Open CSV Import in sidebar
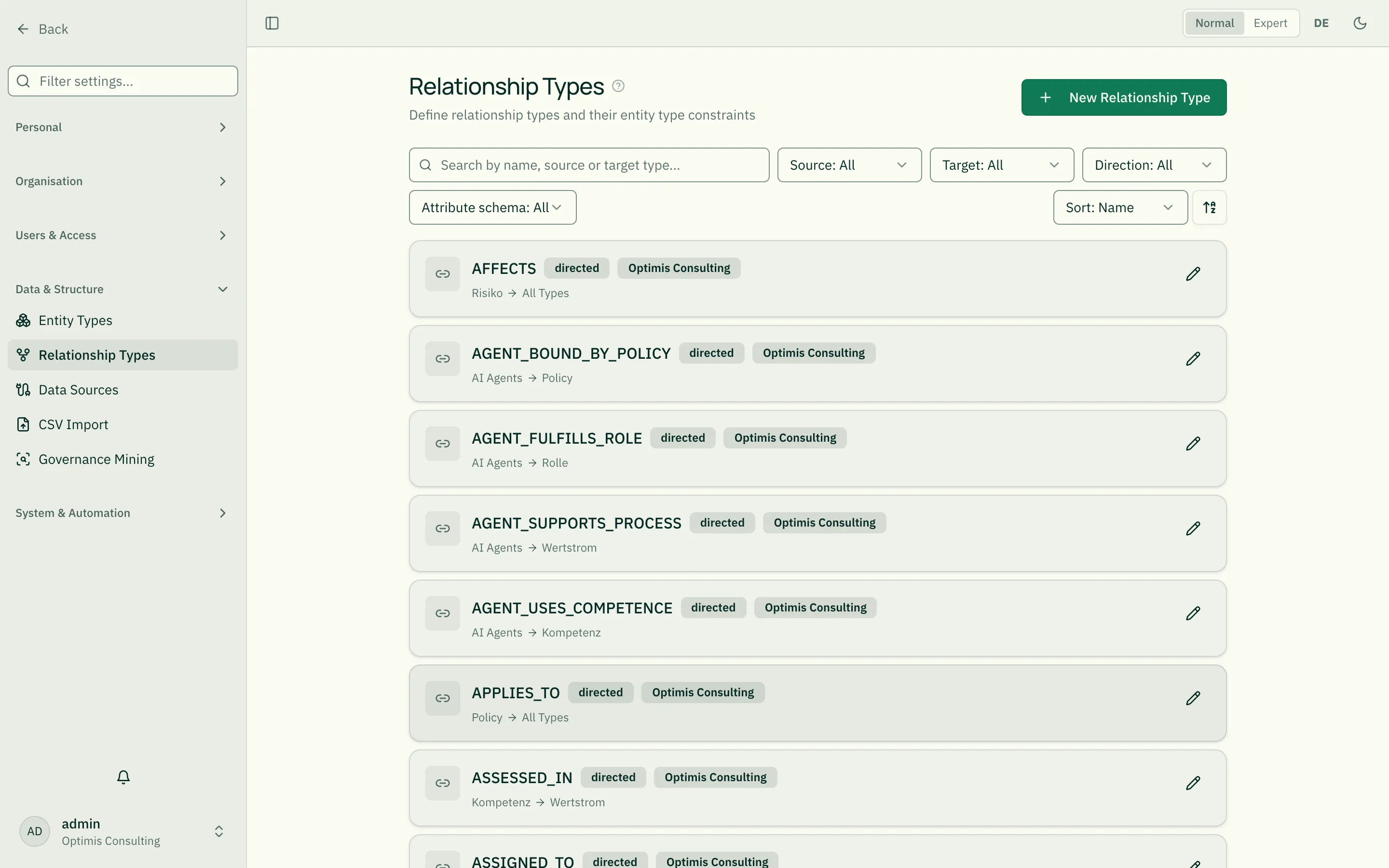The height and width of the screenshot is (868, 1389). tap(123, 425)
